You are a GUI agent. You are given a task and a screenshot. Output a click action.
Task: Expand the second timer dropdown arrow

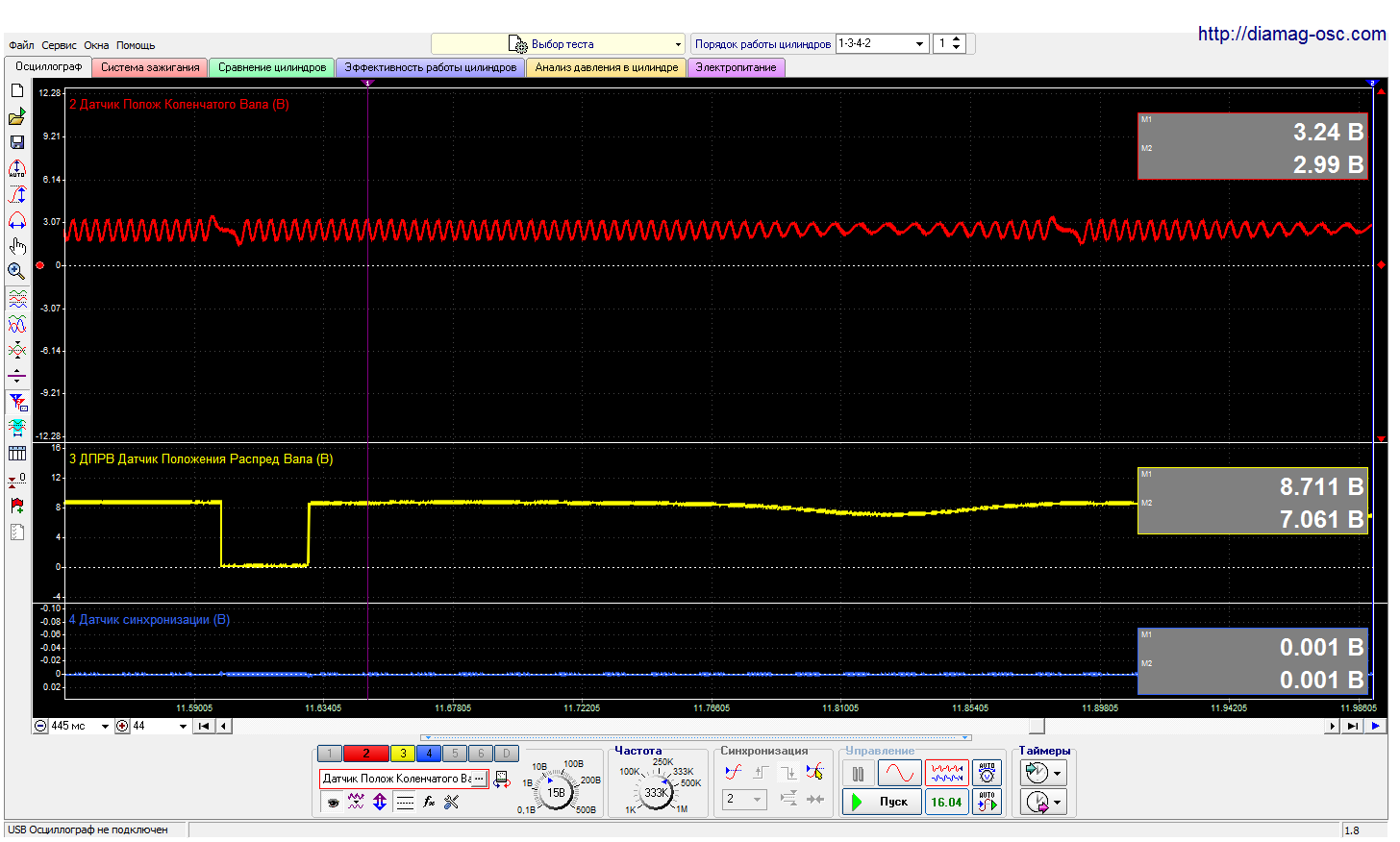(x=1058, y=802)
